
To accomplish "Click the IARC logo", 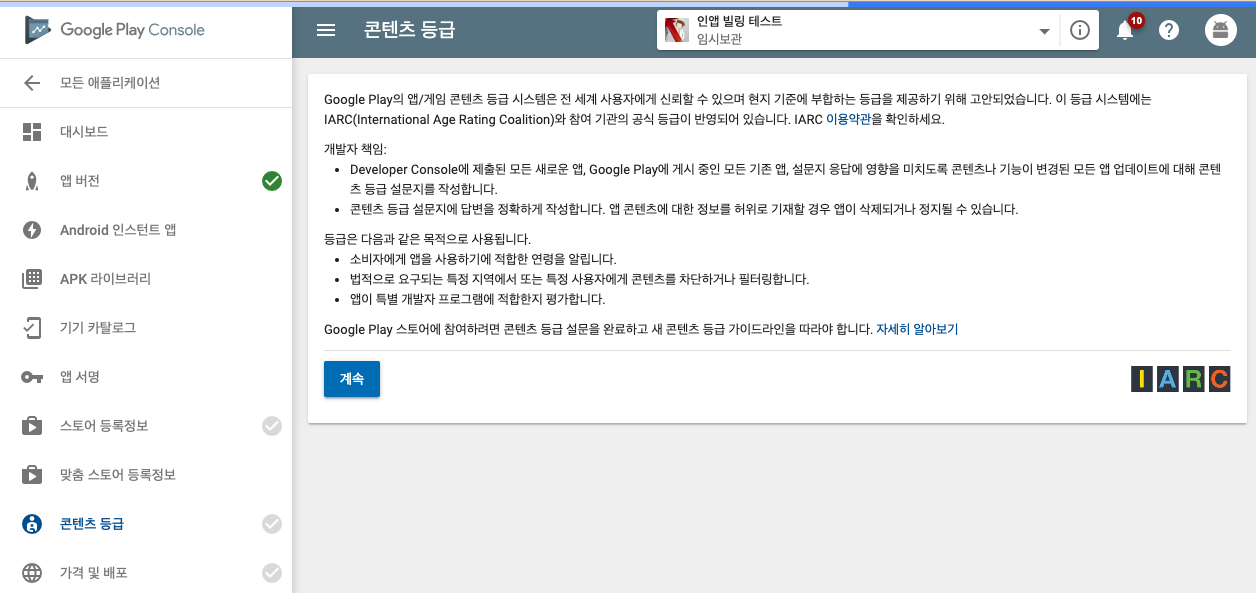I will click(1180, 379).
